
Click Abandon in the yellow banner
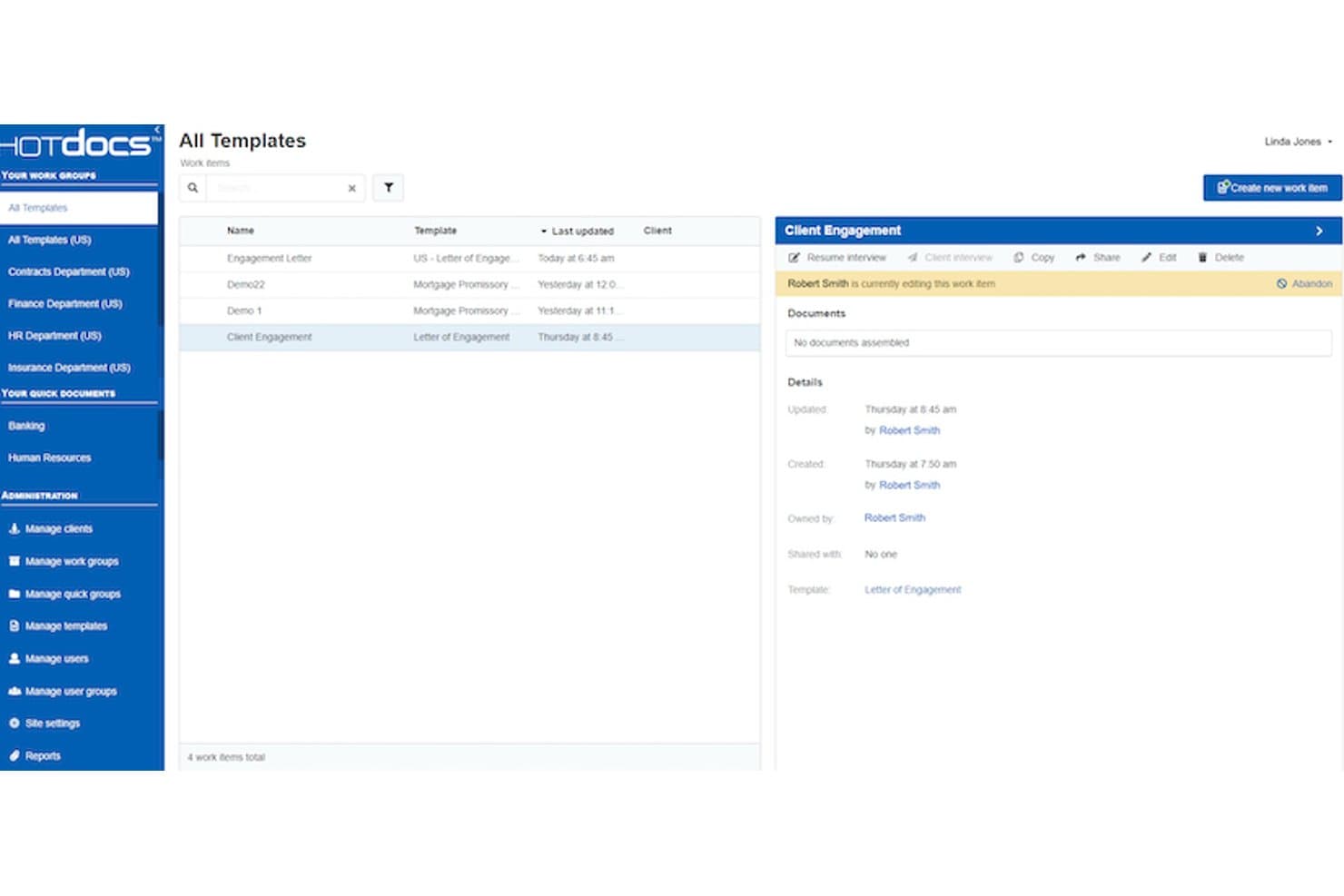[x=1305, y=284]
